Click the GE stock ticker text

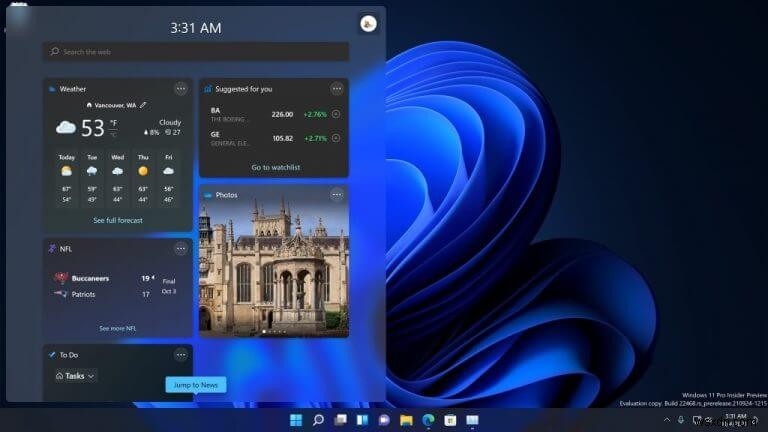point(215,134)
